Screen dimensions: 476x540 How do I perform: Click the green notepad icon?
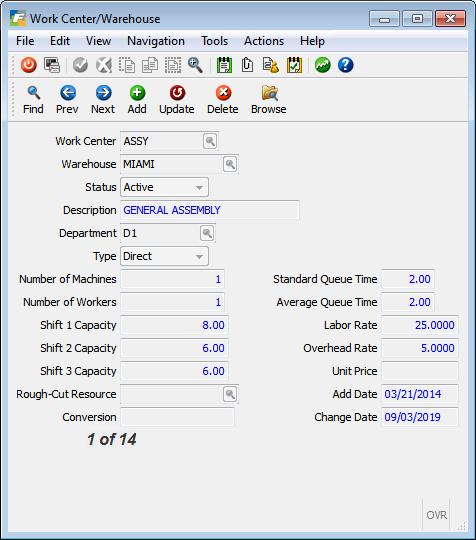224,65
